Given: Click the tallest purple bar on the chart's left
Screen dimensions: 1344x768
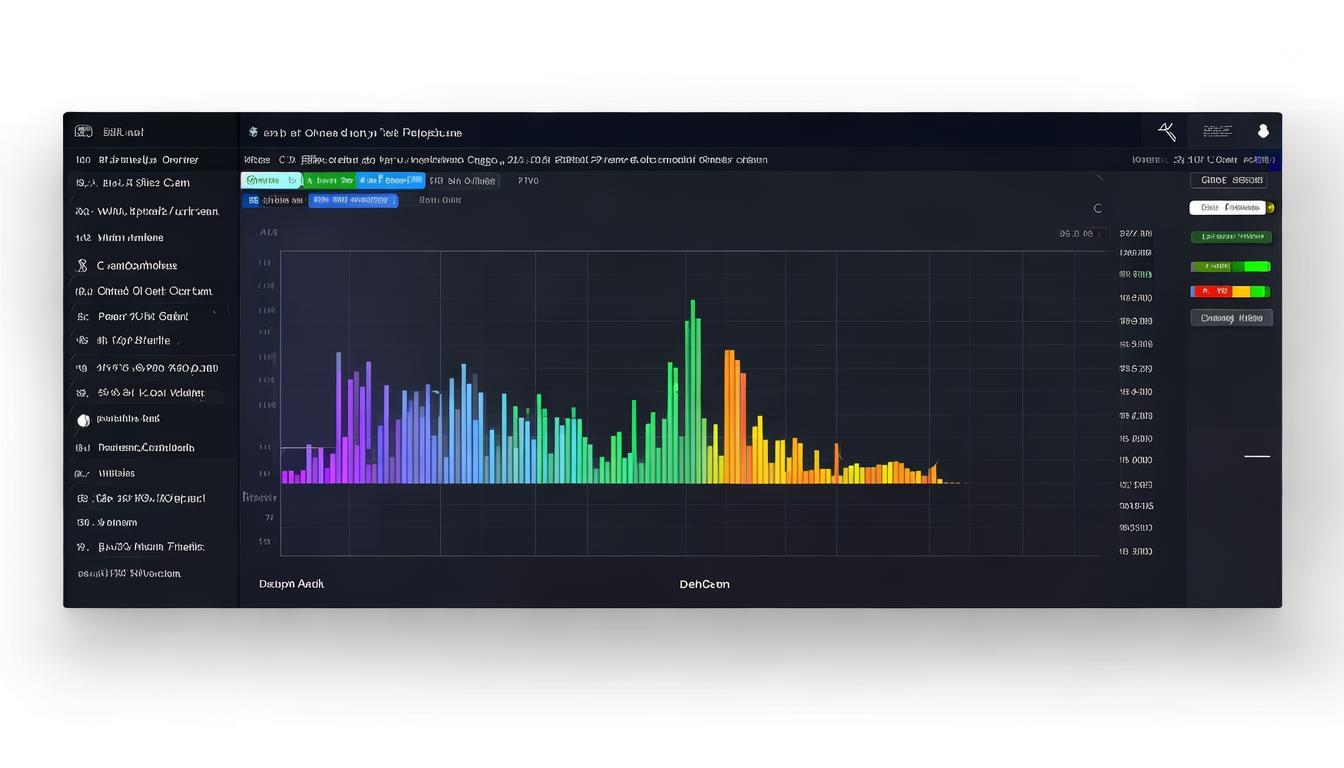Looking at the screenshot, I should click(339, 417).
